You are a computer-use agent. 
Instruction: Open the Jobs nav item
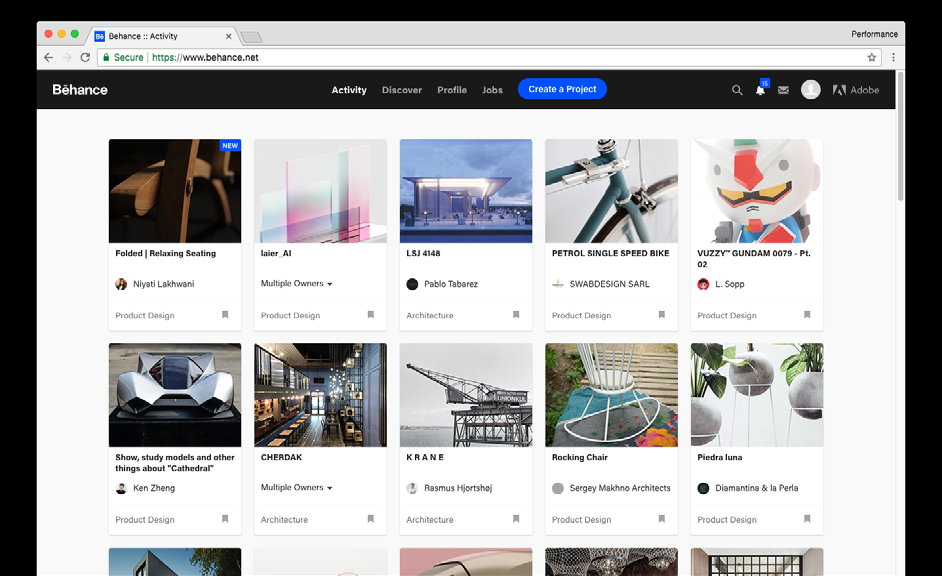pos(493,90)
